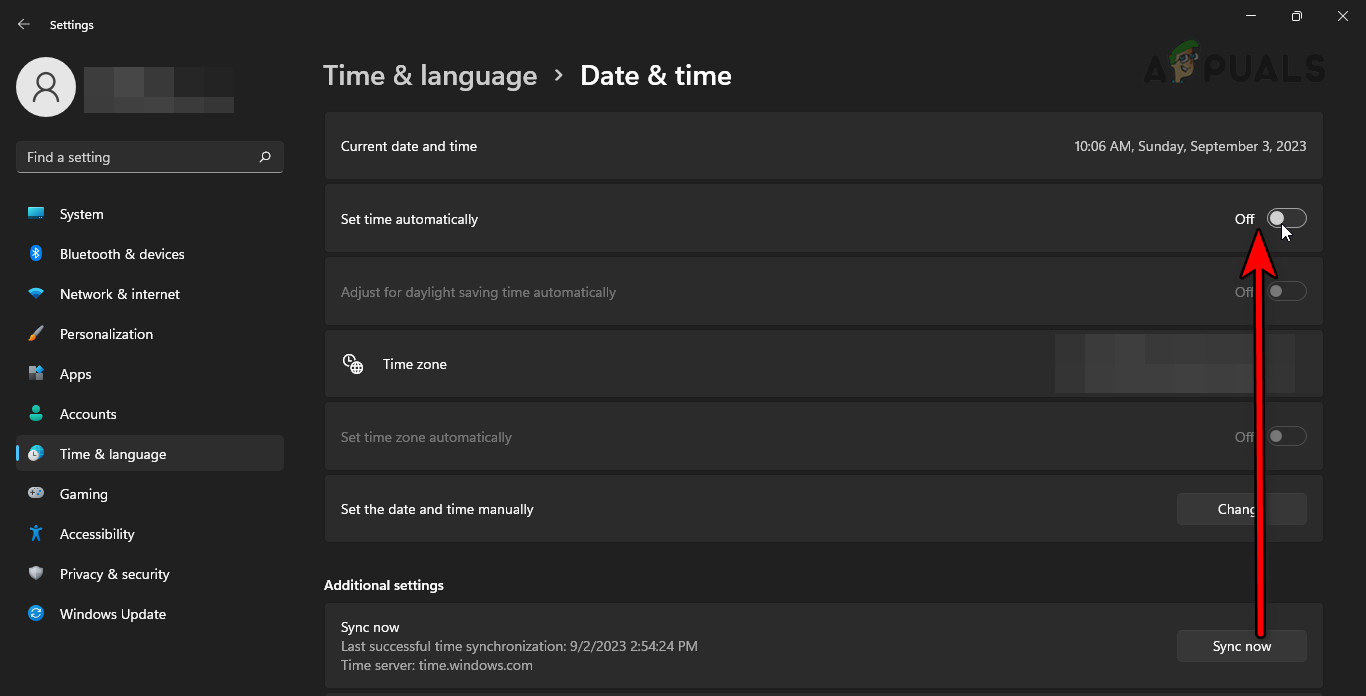The image size is (1366, 696).
Task: Enable Set time zone automatically
Action: click(1286, 435)
